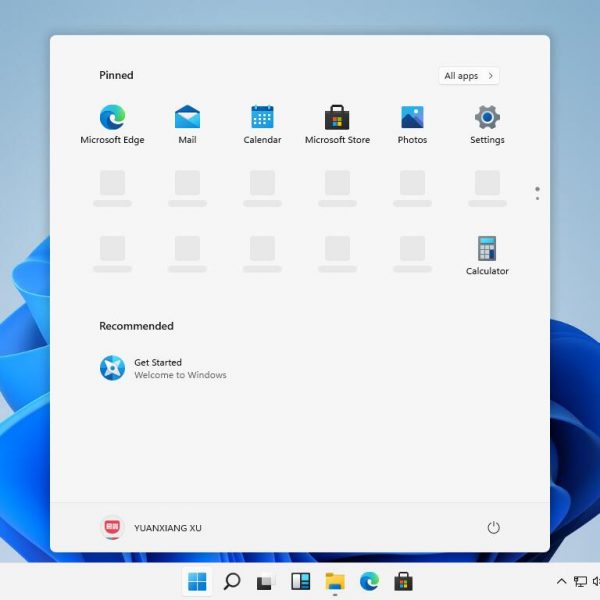Click the power button icon
The image size is (600, 600).
pos(493,528)
